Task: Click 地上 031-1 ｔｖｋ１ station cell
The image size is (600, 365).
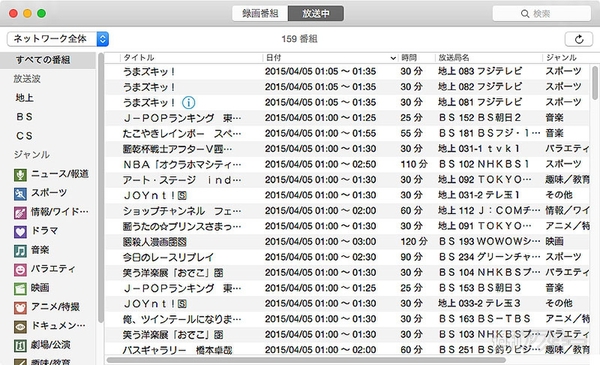Action: pyautogui.click(x=479, y=149)
